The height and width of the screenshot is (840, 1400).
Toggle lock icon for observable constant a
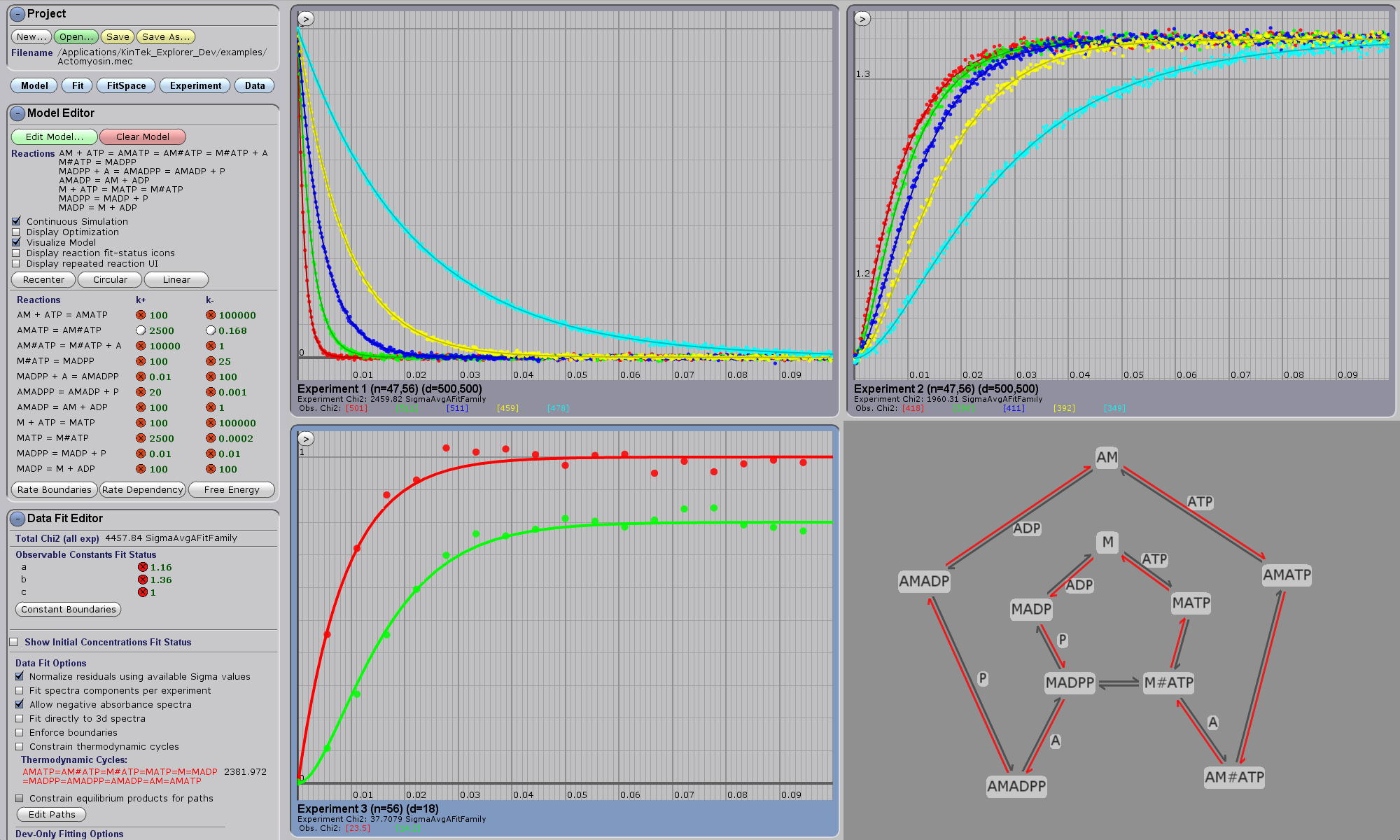tap(143, 567)
